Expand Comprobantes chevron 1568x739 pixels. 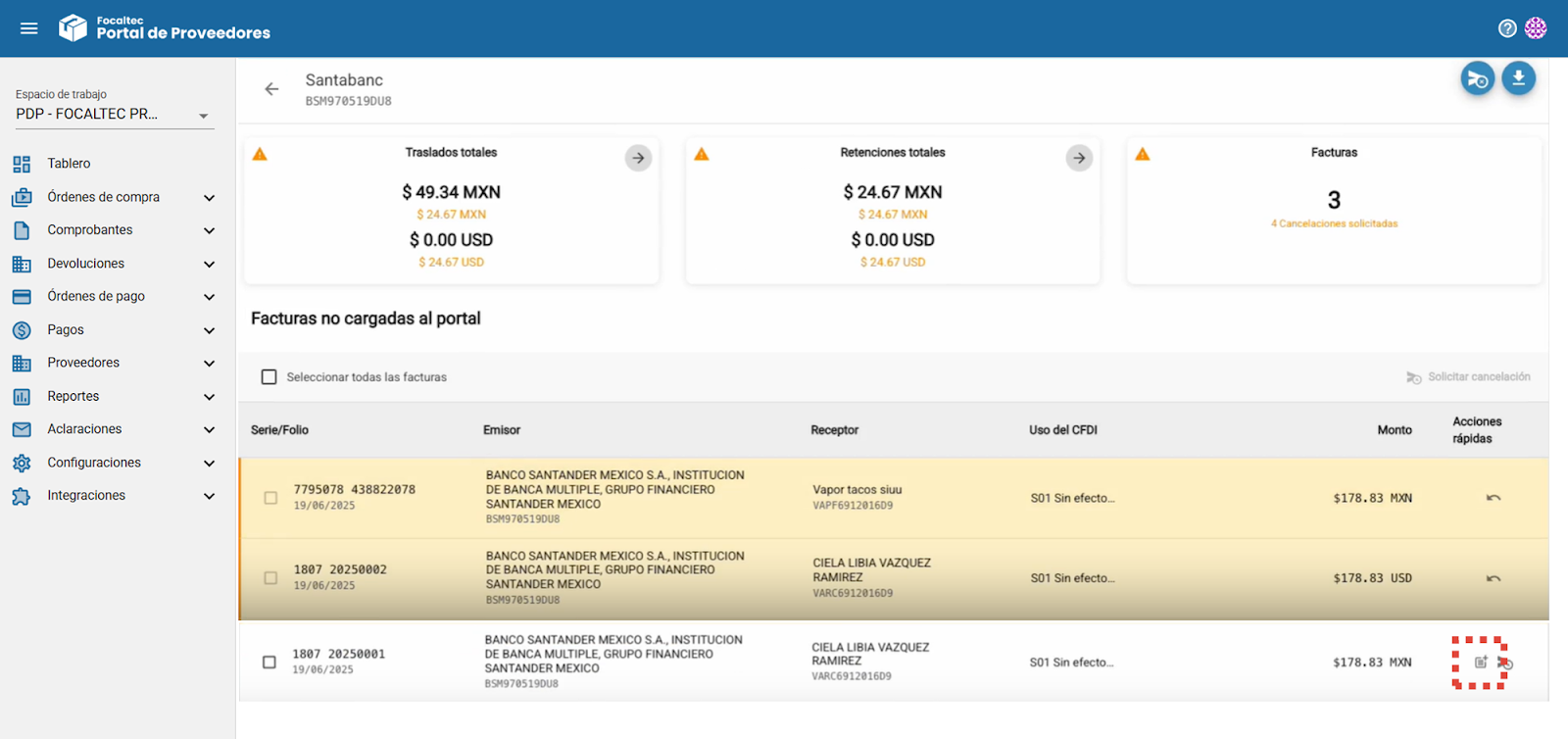(209, 231)
